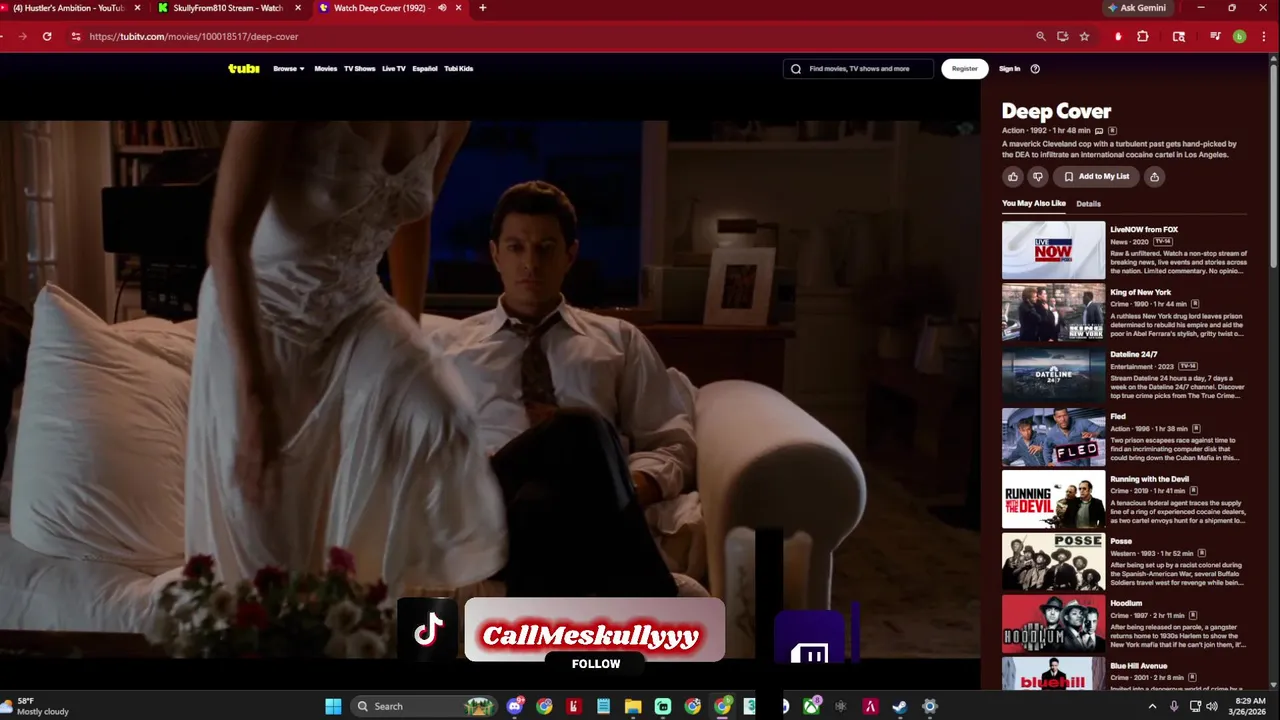Click the share icon for Deep Cover

pos(1154,177)
